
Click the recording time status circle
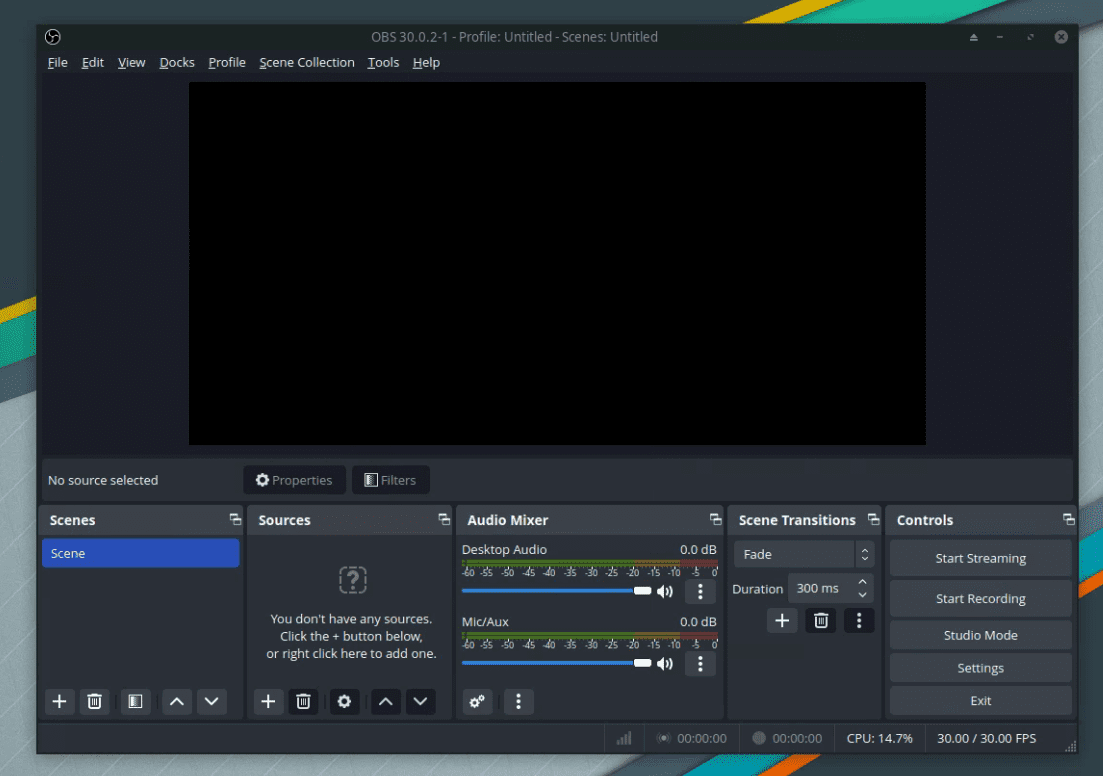click(758, 738)
